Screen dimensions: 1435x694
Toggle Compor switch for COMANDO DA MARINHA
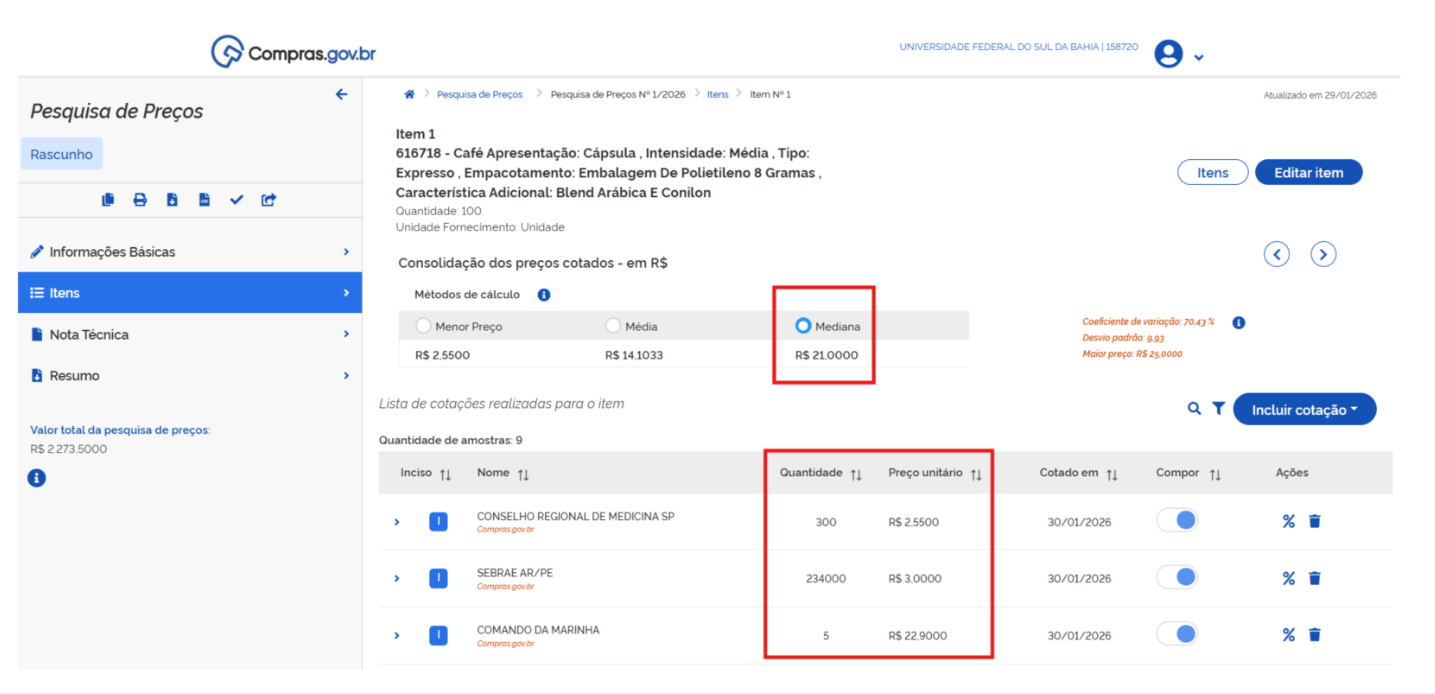[x=1177, y=634]
